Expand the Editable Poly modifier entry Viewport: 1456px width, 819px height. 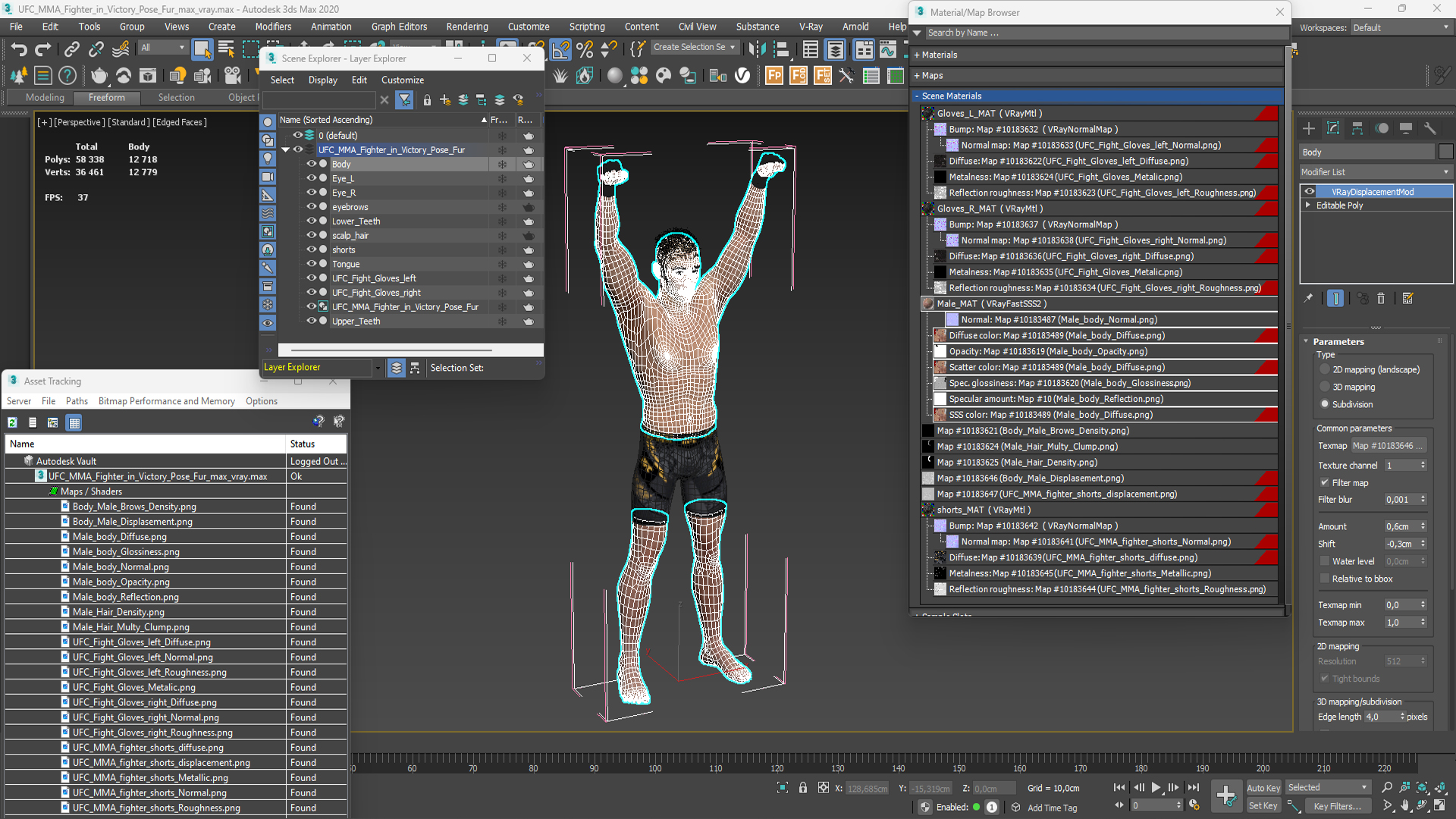click(x=1307, y=206)
